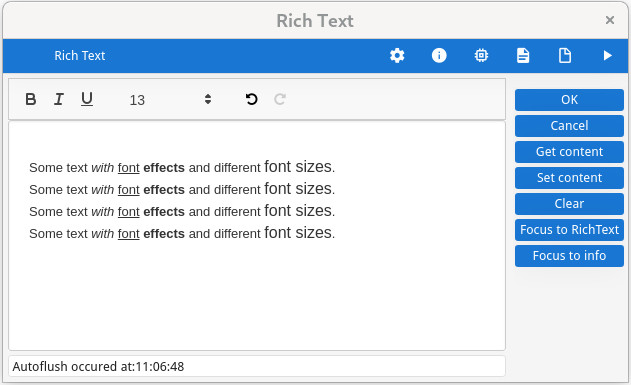Viewport: 631px width, 385px height.
Task: Toggle underline formatting
Action: [87, 99]
